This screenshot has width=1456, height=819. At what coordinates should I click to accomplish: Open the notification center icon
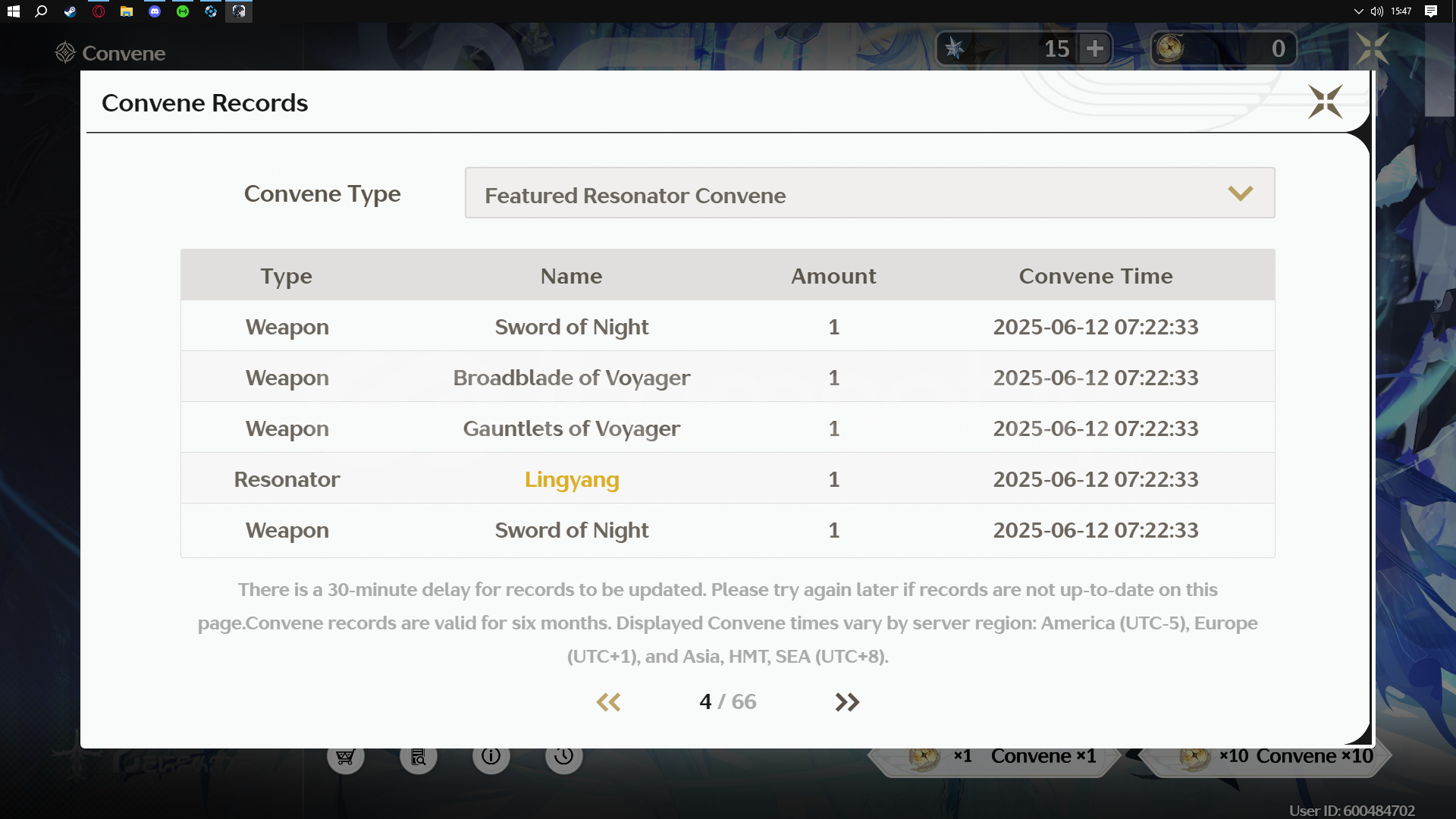(x=1431, y=11)
